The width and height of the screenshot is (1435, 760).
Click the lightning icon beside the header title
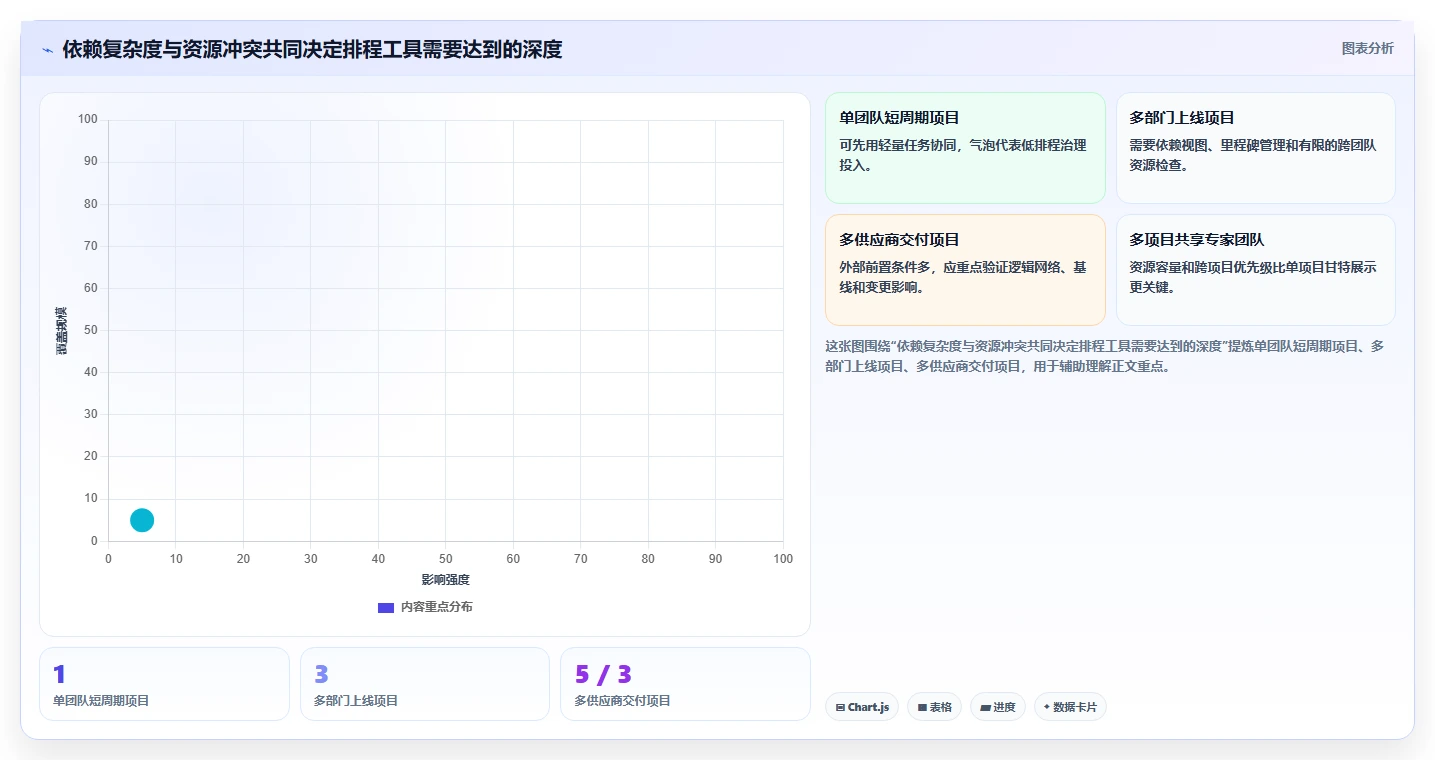point(48,50)
